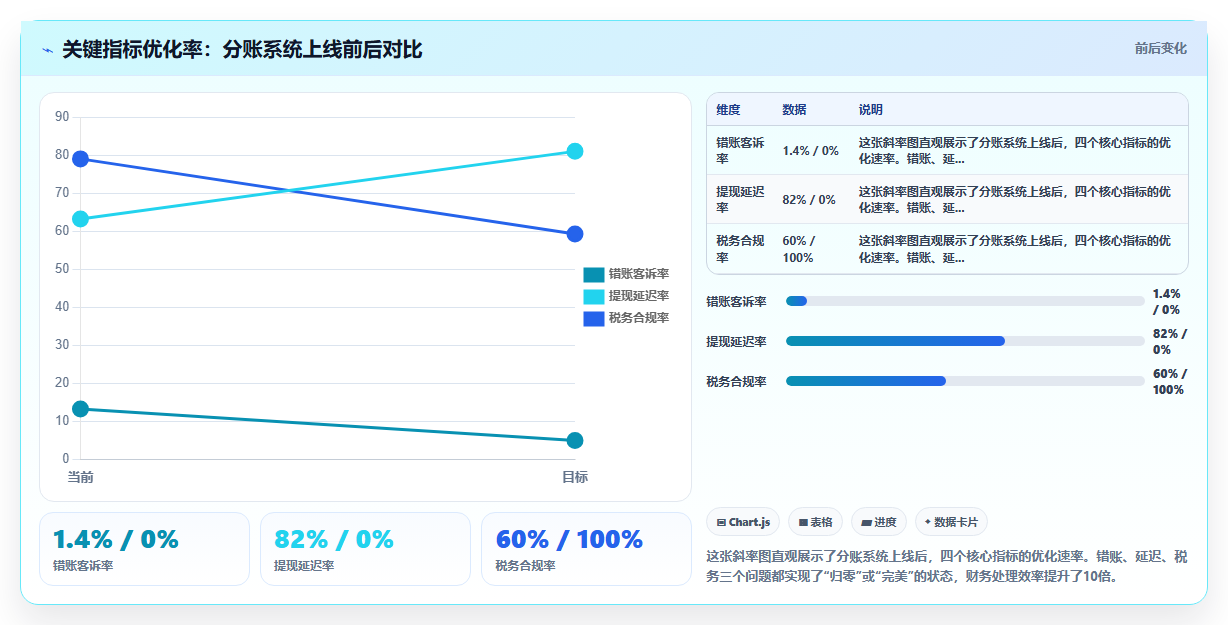Click the 提现延迟率 data point at 当前
This screenshot has width=1228, height=625.
pyautogui.click(x=81, y=219)
